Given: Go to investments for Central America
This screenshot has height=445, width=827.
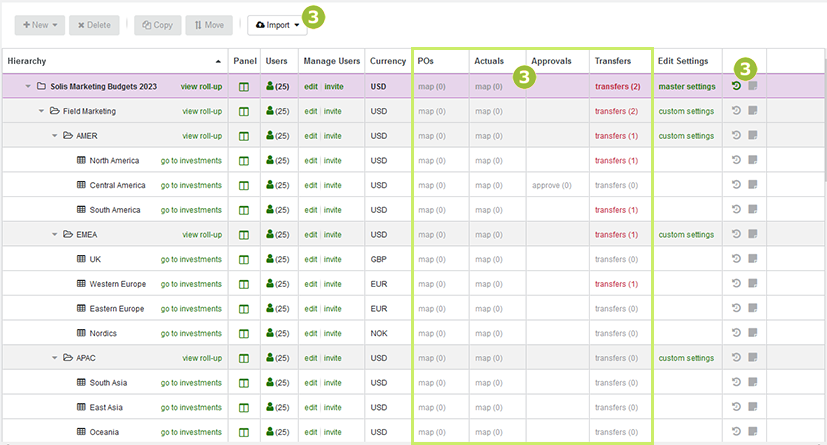Looking at the screenshot, I should point(191,185).
